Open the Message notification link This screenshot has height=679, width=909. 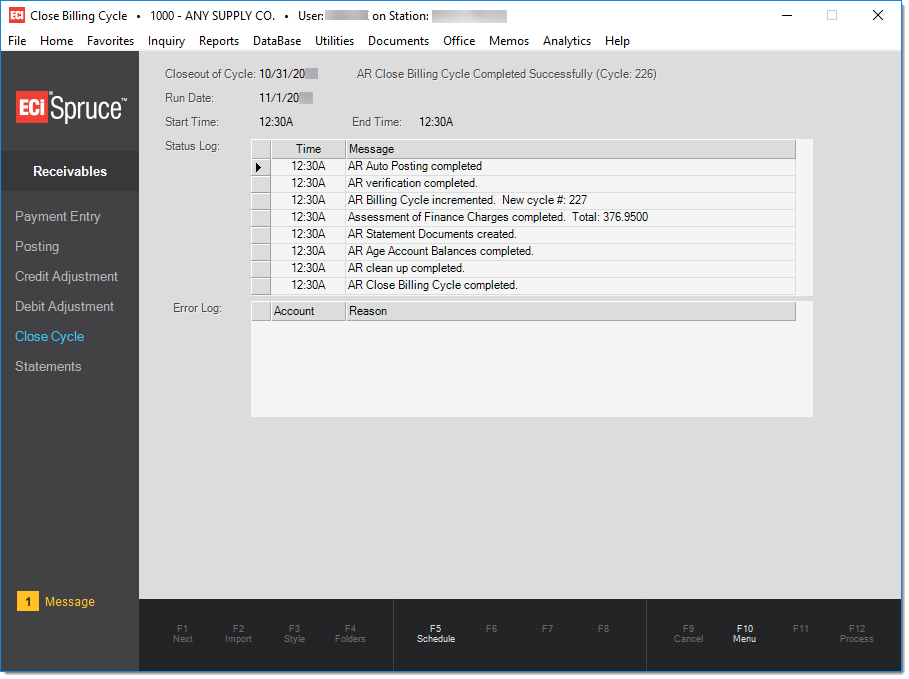point(70,602)
